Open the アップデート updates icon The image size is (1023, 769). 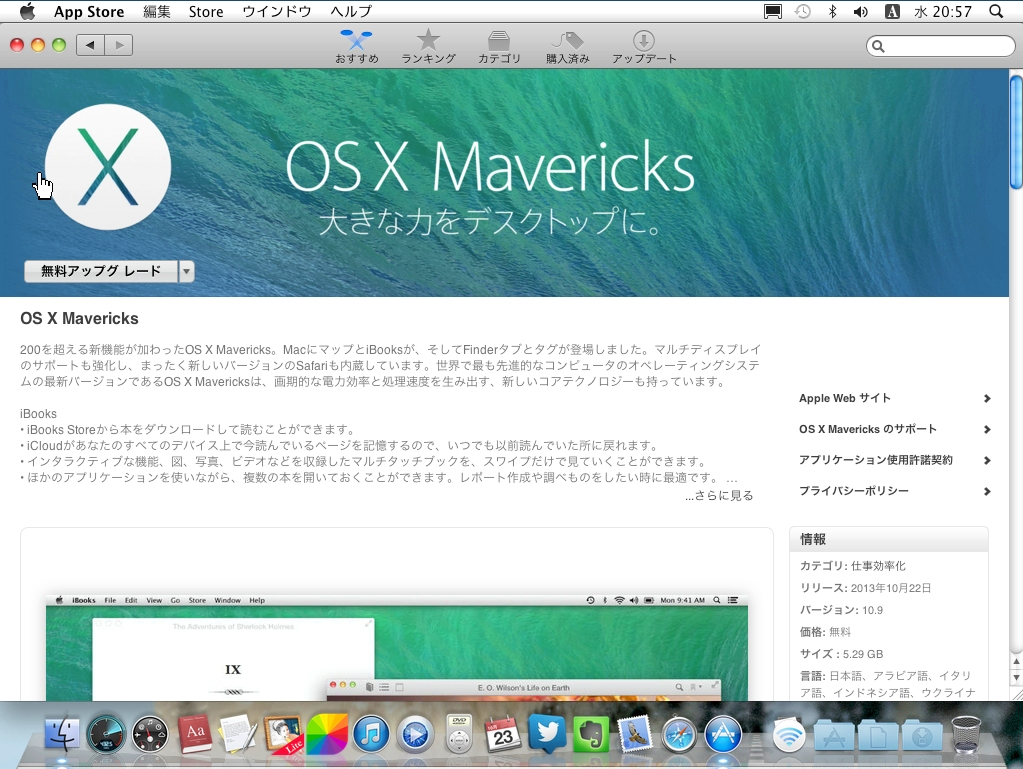tap(644, 46)
